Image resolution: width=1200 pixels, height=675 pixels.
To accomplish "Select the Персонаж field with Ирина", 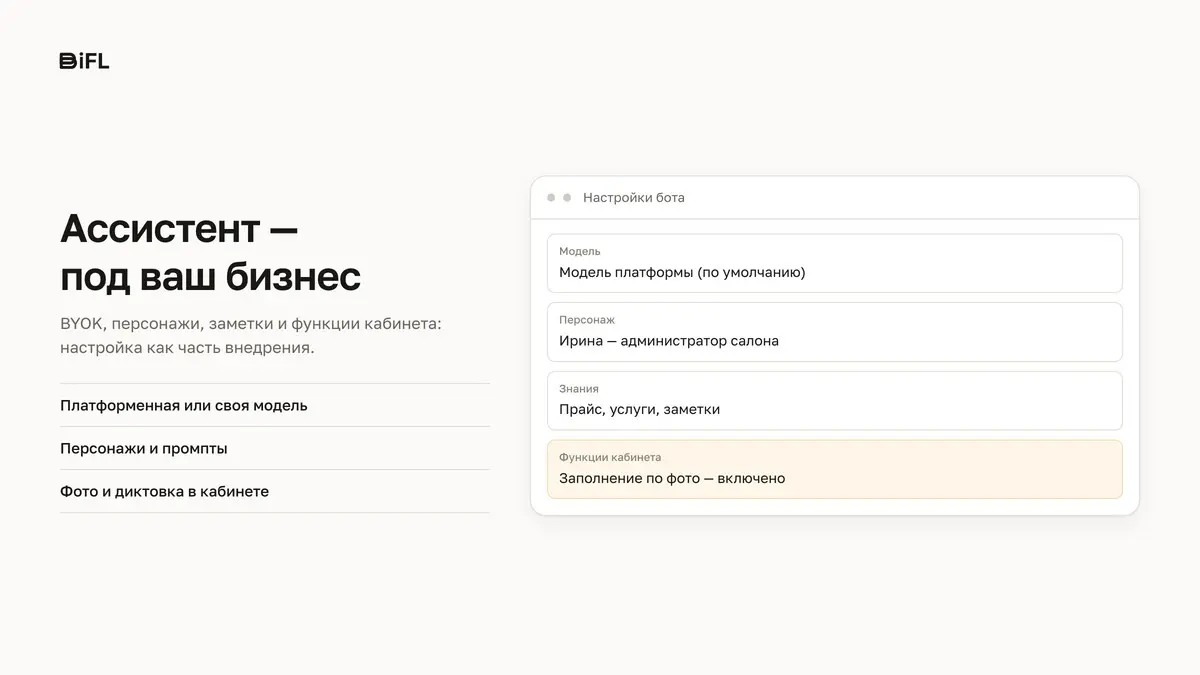I will (834, 332).
